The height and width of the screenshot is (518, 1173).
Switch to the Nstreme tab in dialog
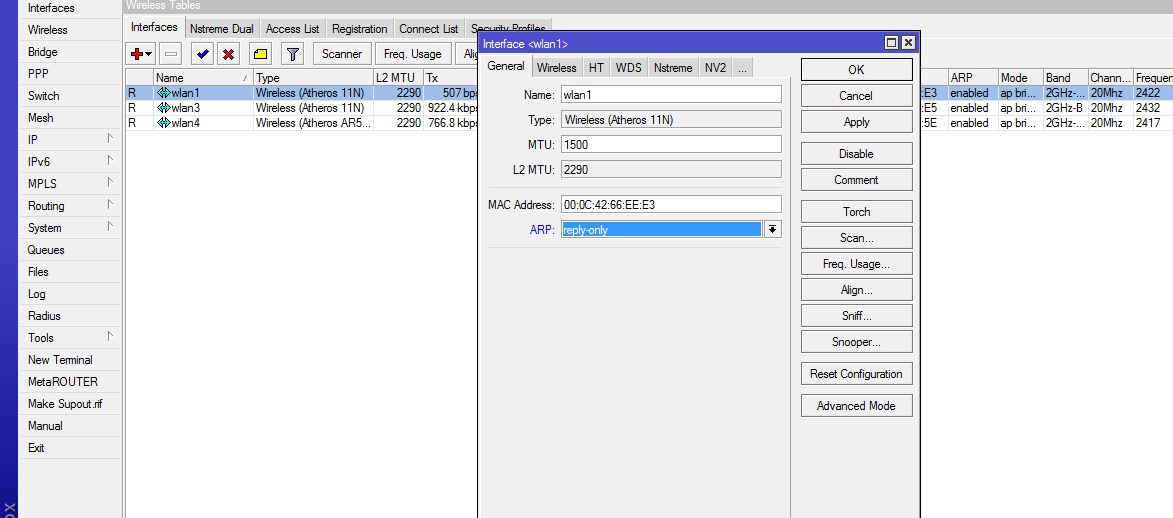(x=673, y=67)
